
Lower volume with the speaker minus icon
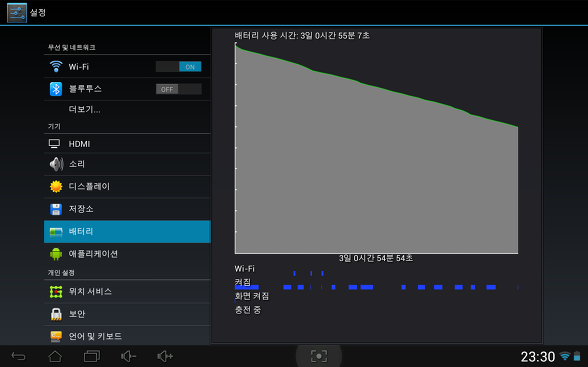128,356
